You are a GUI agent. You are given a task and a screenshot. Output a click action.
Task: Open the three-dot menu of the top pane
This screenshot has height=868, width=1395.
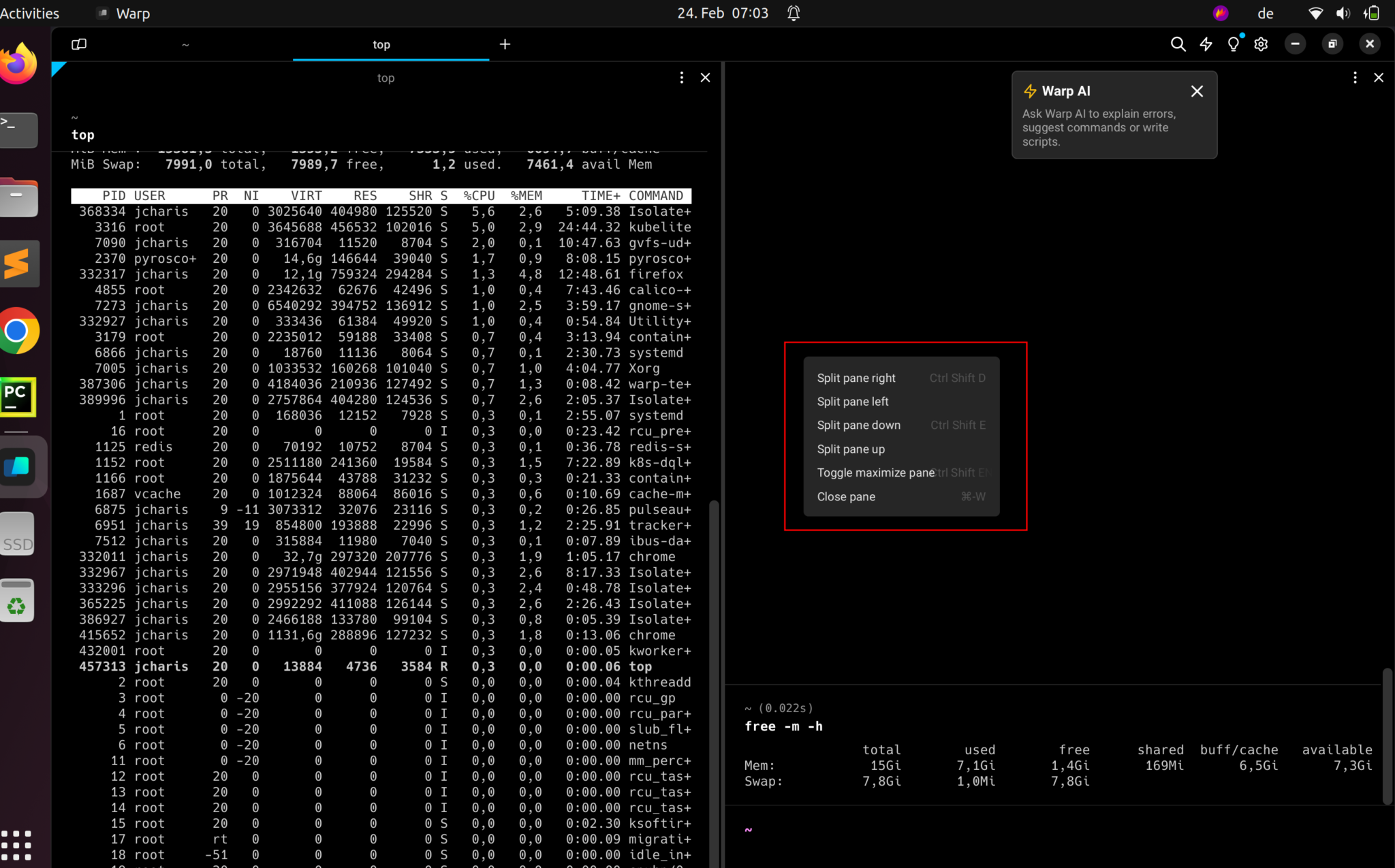(x=680, y=77)
